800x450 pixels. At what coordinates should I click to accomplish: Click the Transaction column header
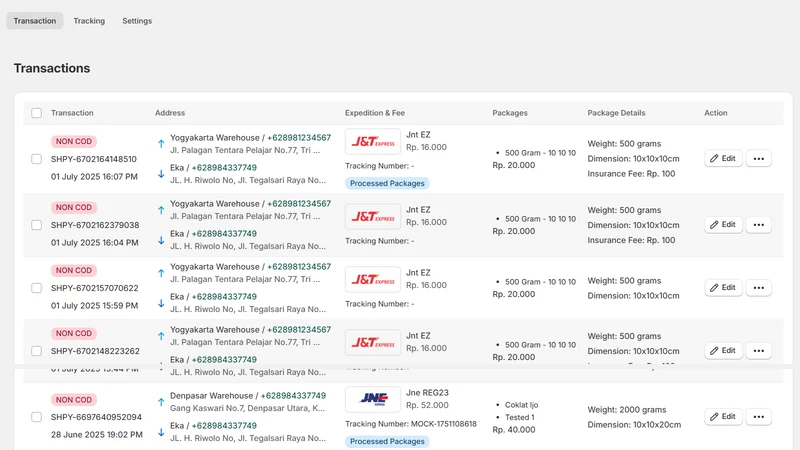72,113
